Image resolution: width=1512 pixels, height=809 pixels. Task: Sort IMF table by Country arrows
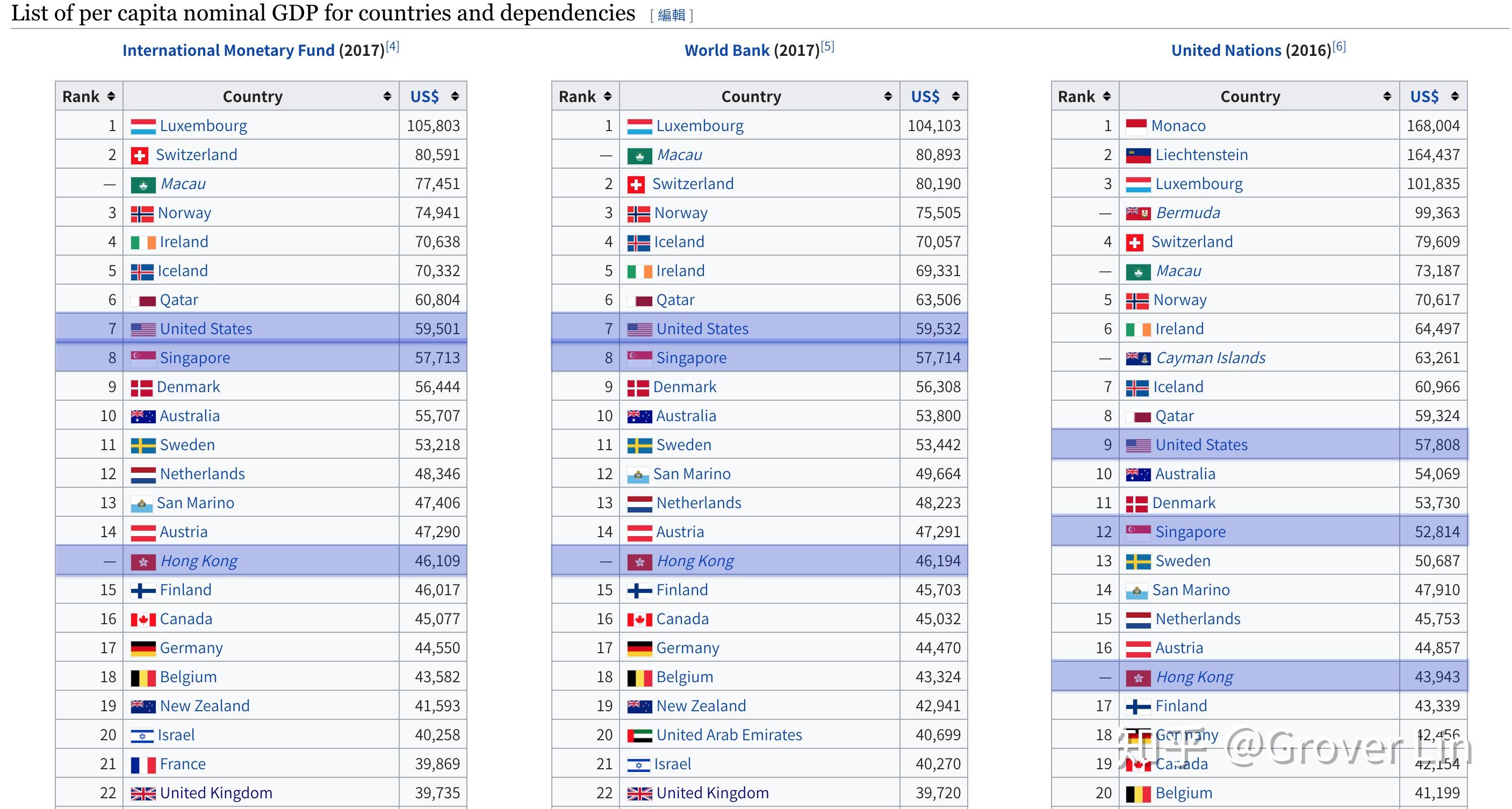(x=387, y=96)
